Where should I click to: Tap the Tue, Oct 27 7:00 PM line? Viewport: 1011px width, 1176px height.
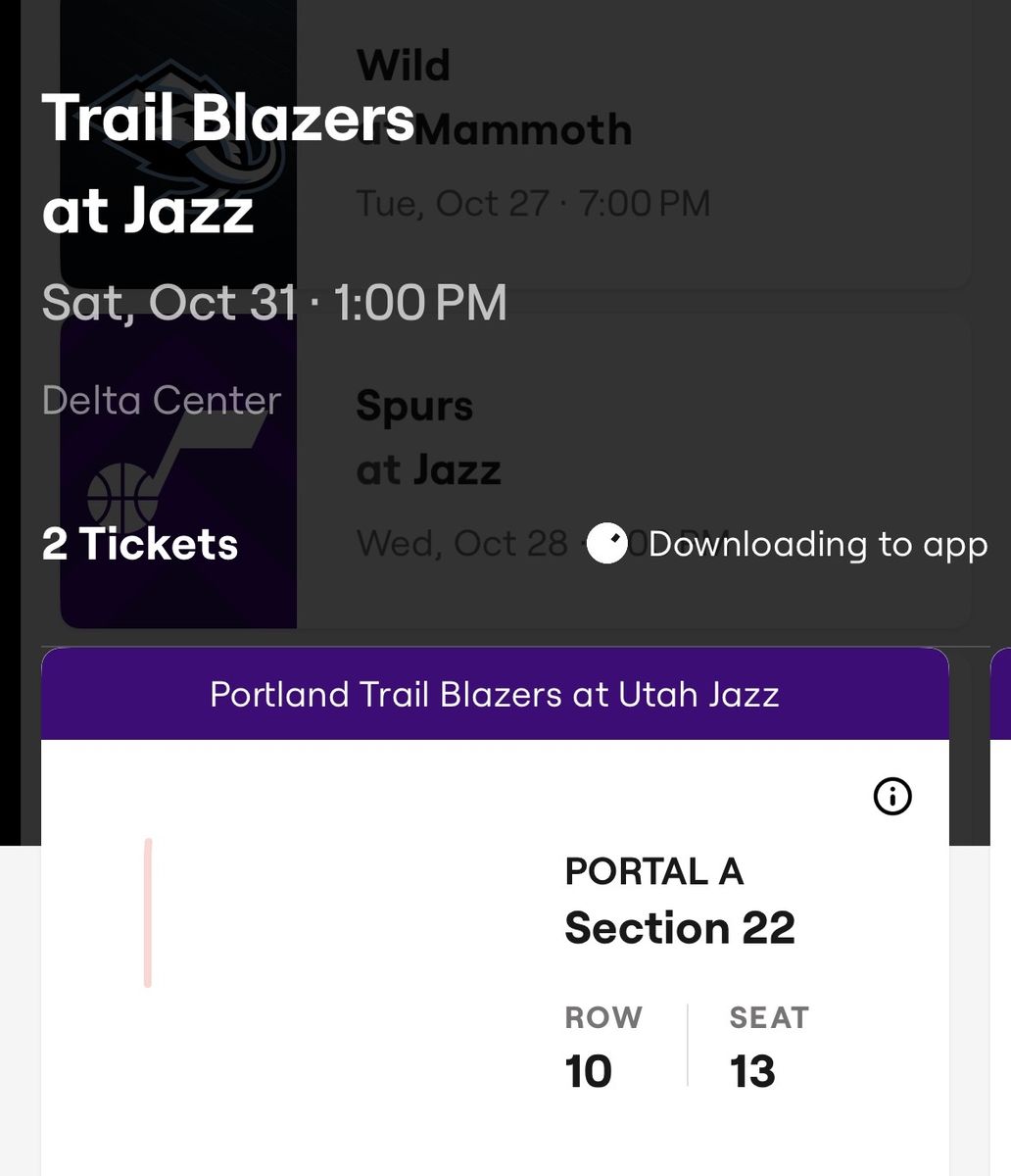[x=534, y=203]
